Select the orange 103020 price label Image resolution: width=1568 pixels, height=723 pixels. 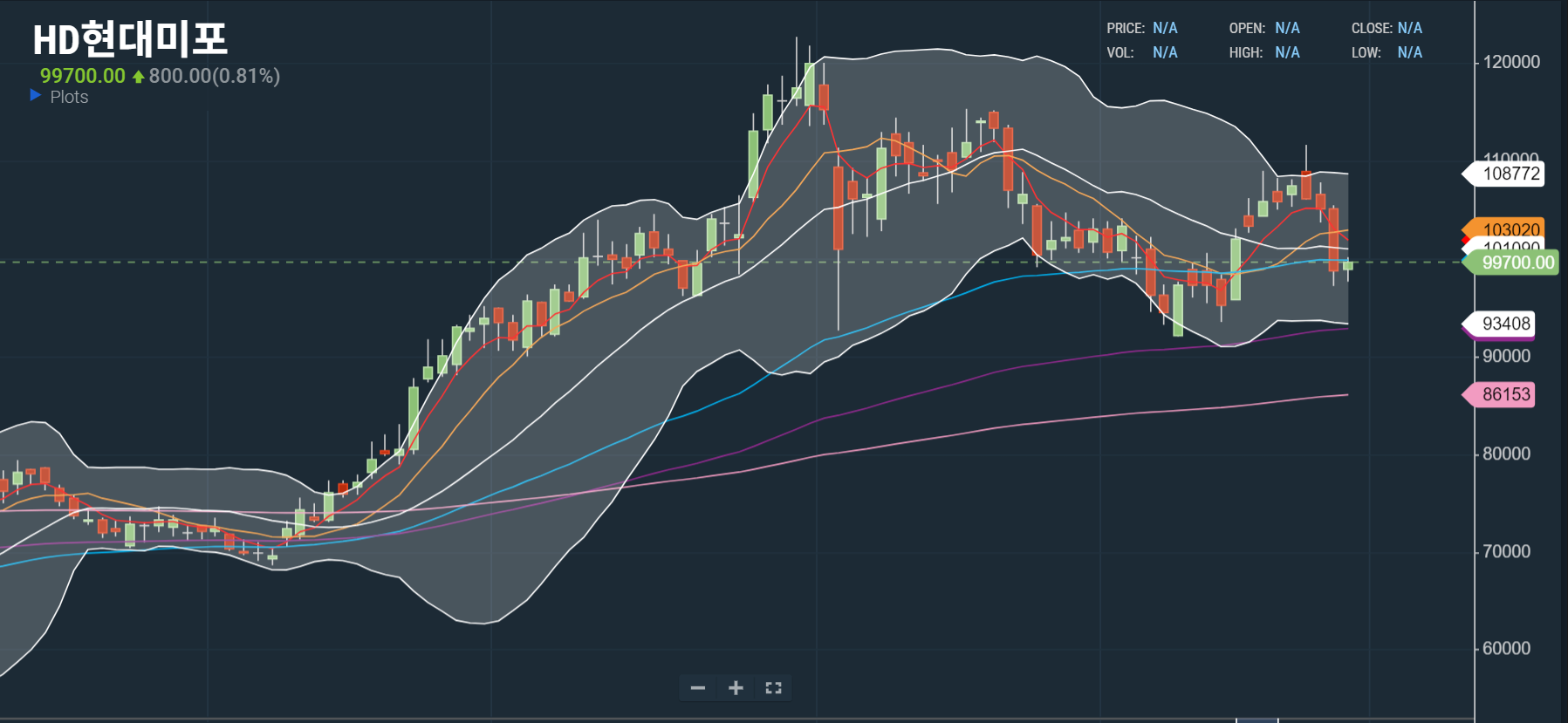pos(1510,228)
